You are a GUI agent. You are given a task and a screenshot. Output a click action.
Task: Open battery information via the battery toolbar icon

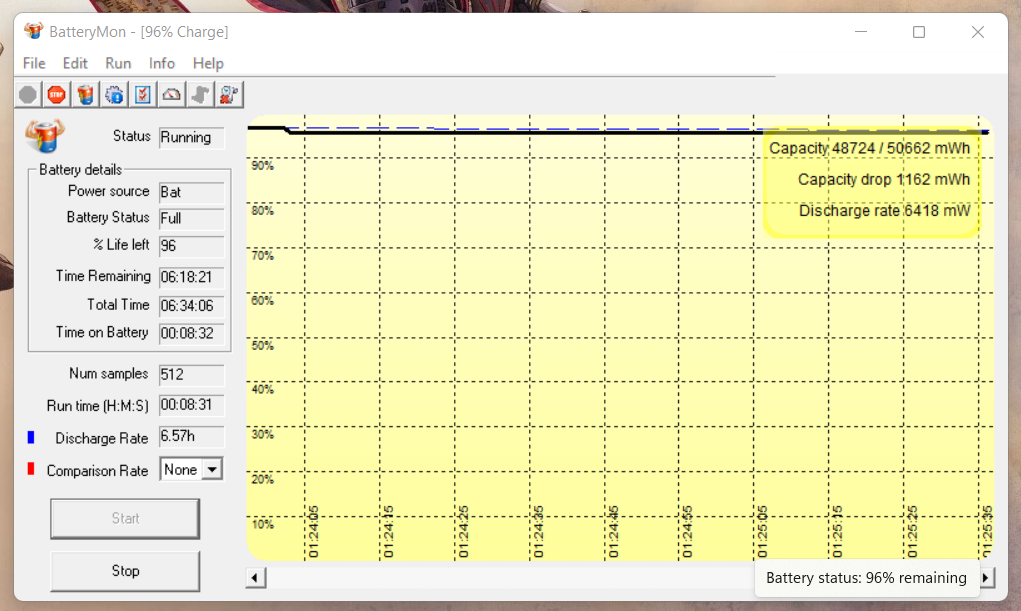pos(85,95)
